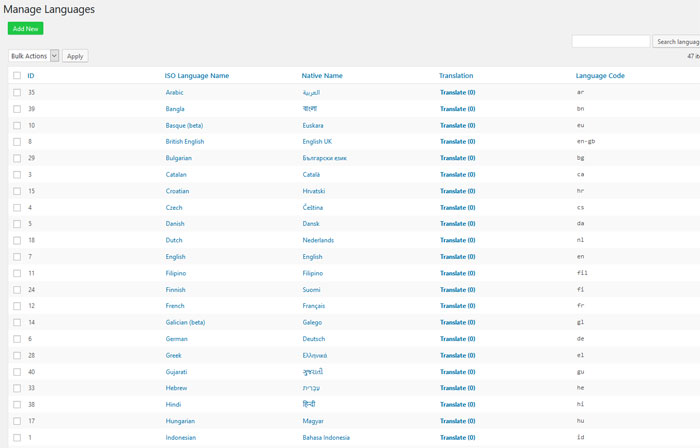Click the native name Suomi

(311, 290)
